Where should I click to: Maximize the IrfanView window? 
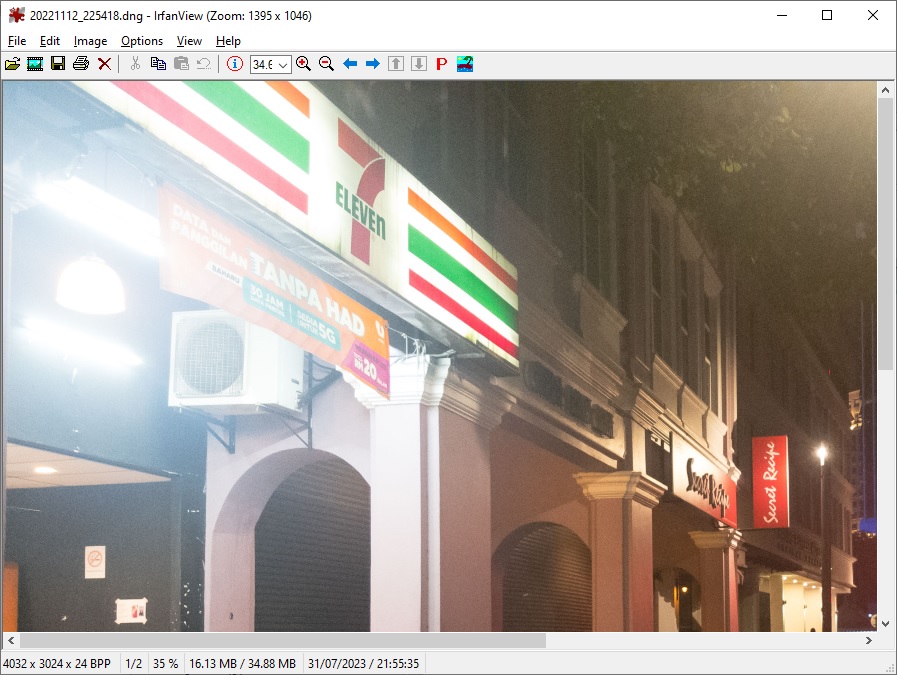827,15
